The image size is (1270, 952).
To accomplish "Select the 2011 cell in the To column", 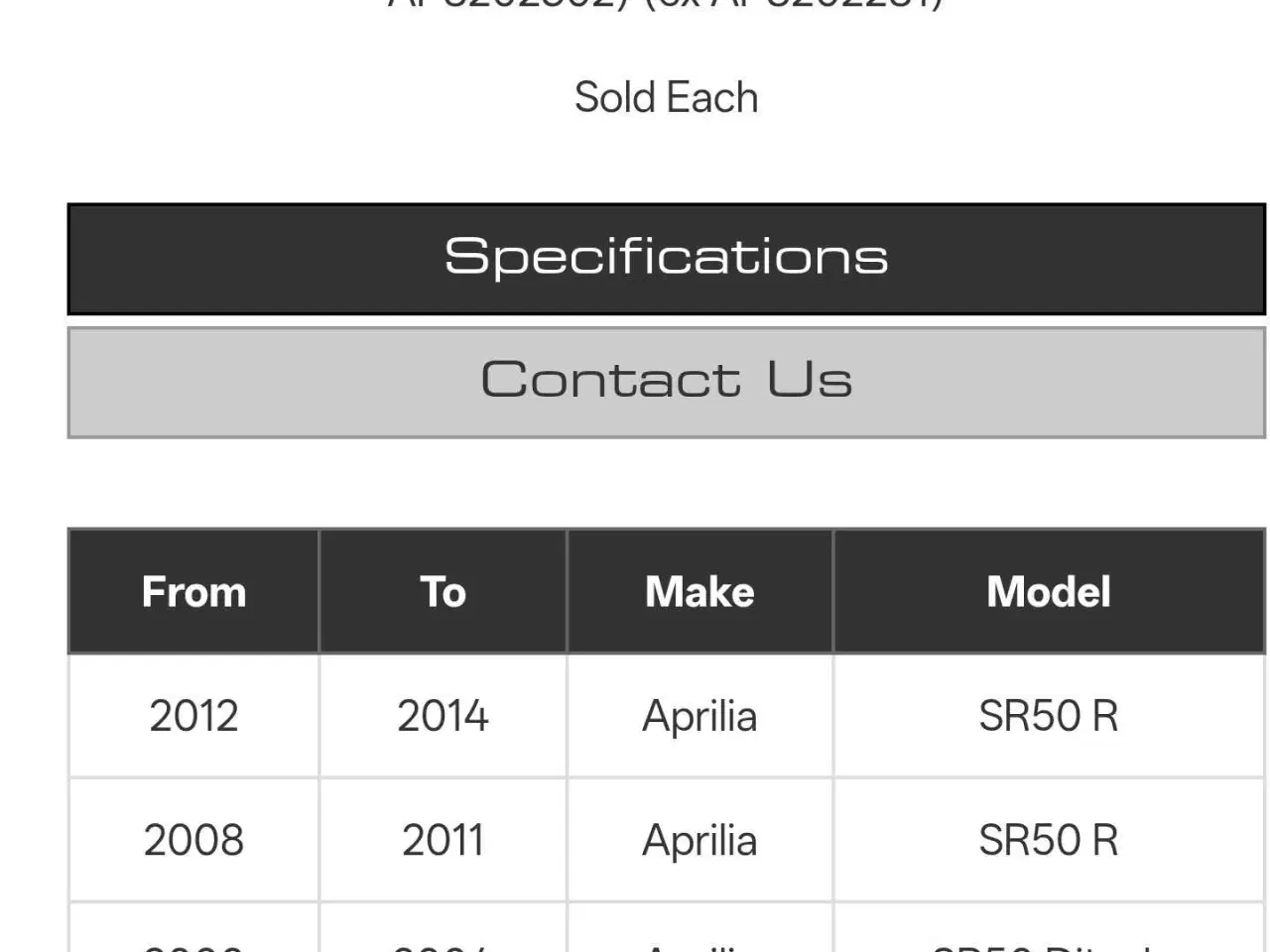I will (443, 839).
